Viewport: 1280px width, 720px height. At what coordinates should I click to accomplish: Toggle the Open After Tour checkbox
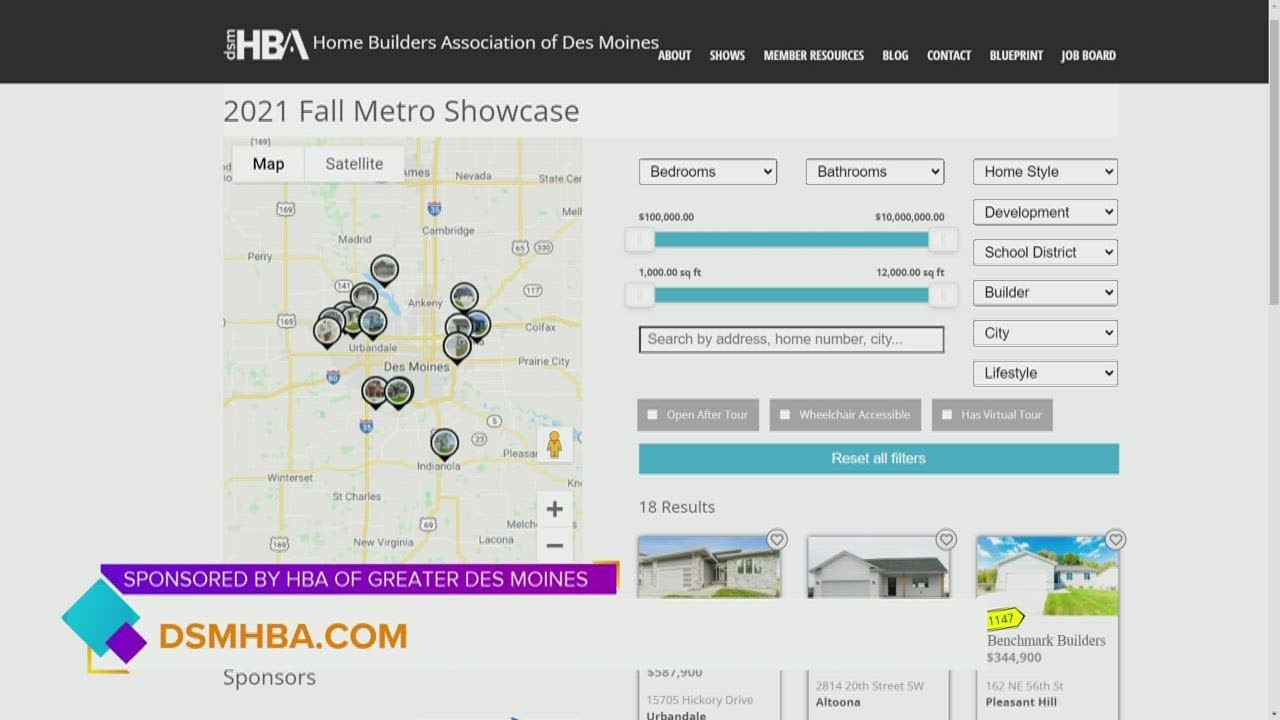(x=653, y=415)
